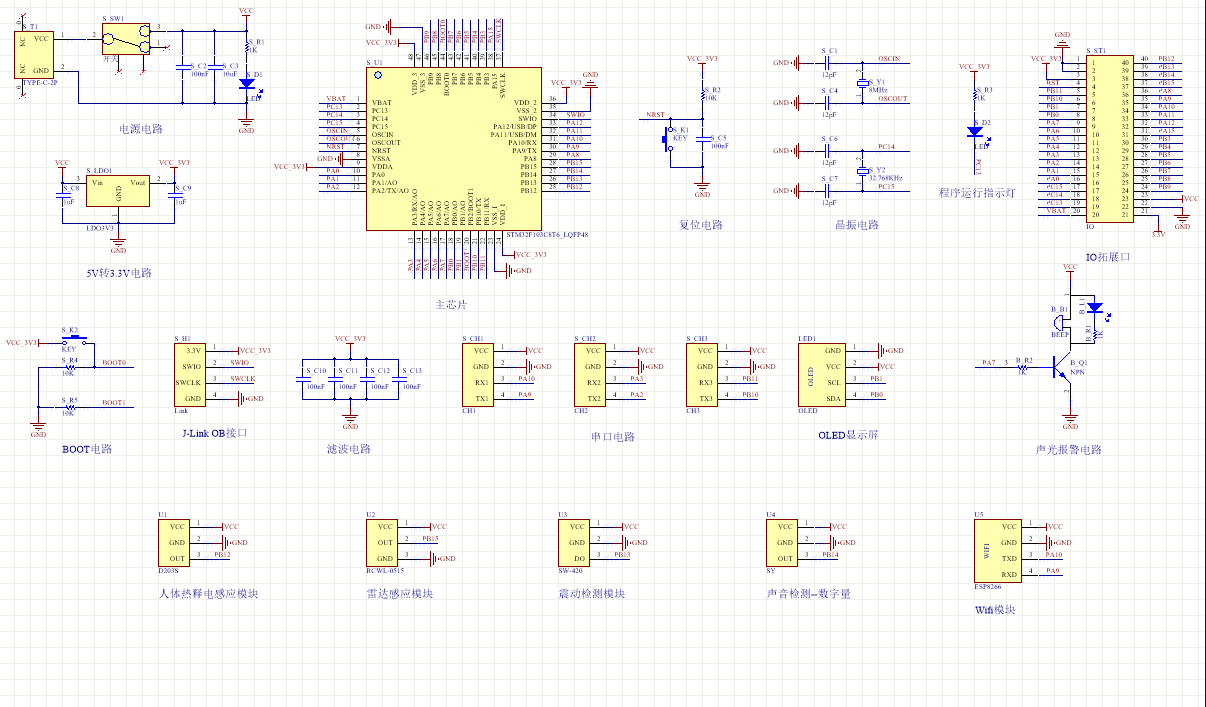
Task: Click the '复位电路' section title
Action: [x=700, y=225]
